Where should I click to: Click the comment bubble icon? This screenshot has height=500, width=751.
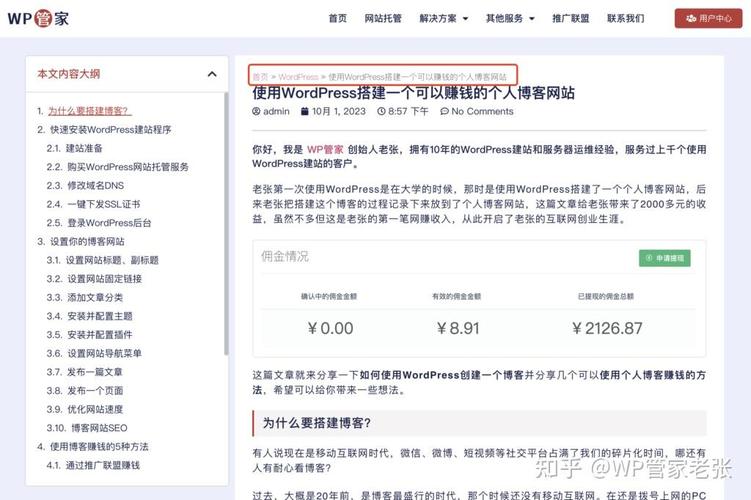point(444,111)
